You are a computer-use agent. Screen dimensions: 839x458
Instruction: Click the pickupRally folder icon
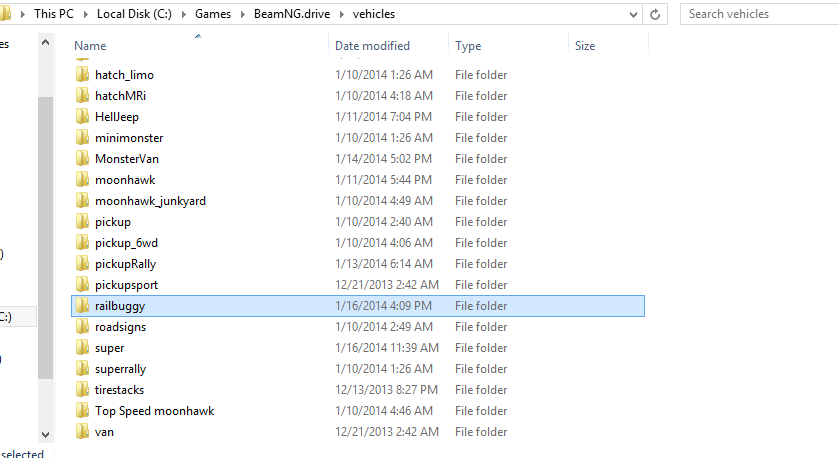82,264
